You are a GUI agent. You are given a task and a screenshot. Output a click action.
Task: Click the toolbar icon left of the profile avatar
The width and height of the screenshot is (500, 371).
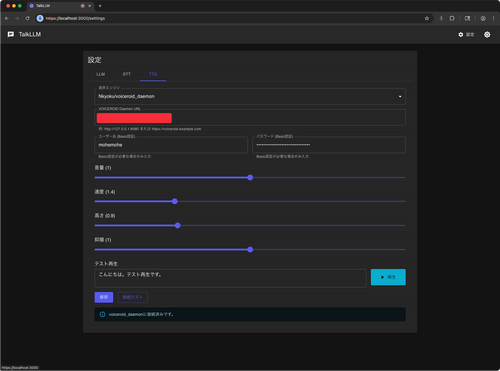(467, 18)
